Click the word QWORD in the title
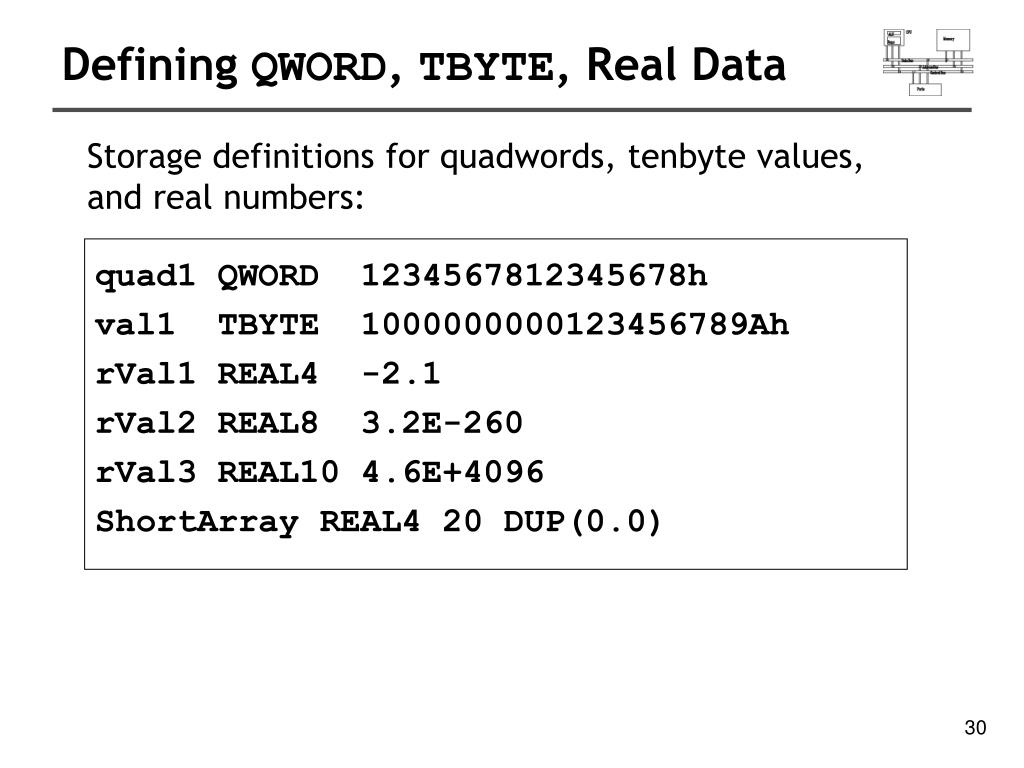The width and height of the screenshot is (1024, 768). point(319,67)
